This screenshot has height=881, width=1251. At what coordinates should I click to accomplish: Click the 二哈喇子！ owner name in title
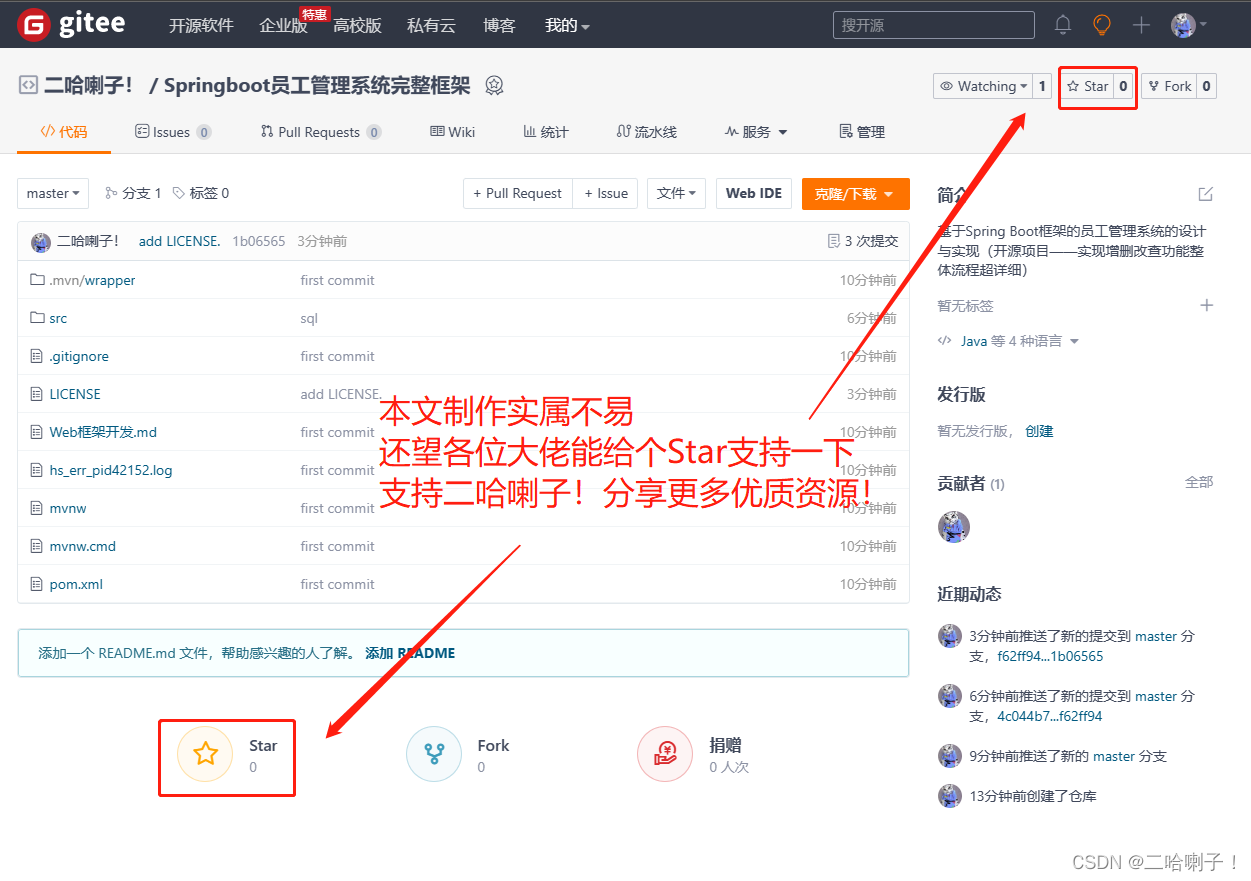point(89,85)
